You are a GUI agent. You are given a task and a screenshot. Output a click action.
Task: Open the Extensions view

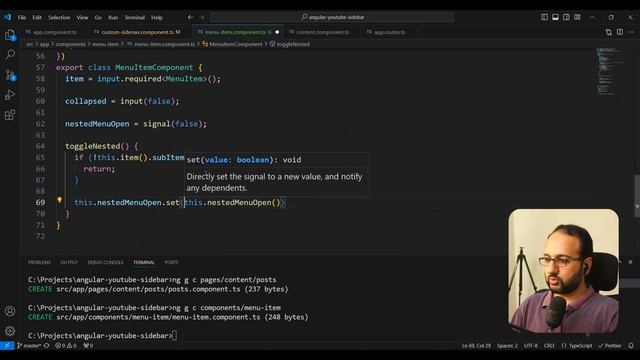[x=10, y=115]
